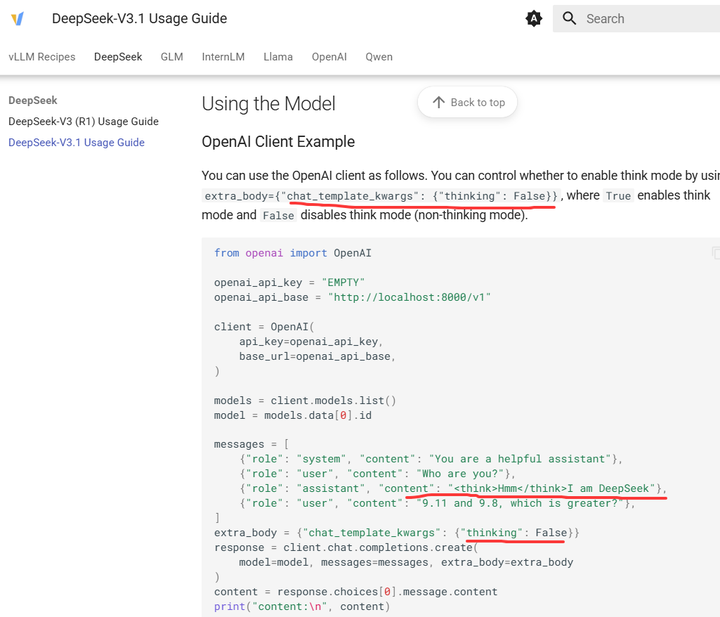
Task: Click the 'from openai import OpenAI' line
Action: (292, 253)
